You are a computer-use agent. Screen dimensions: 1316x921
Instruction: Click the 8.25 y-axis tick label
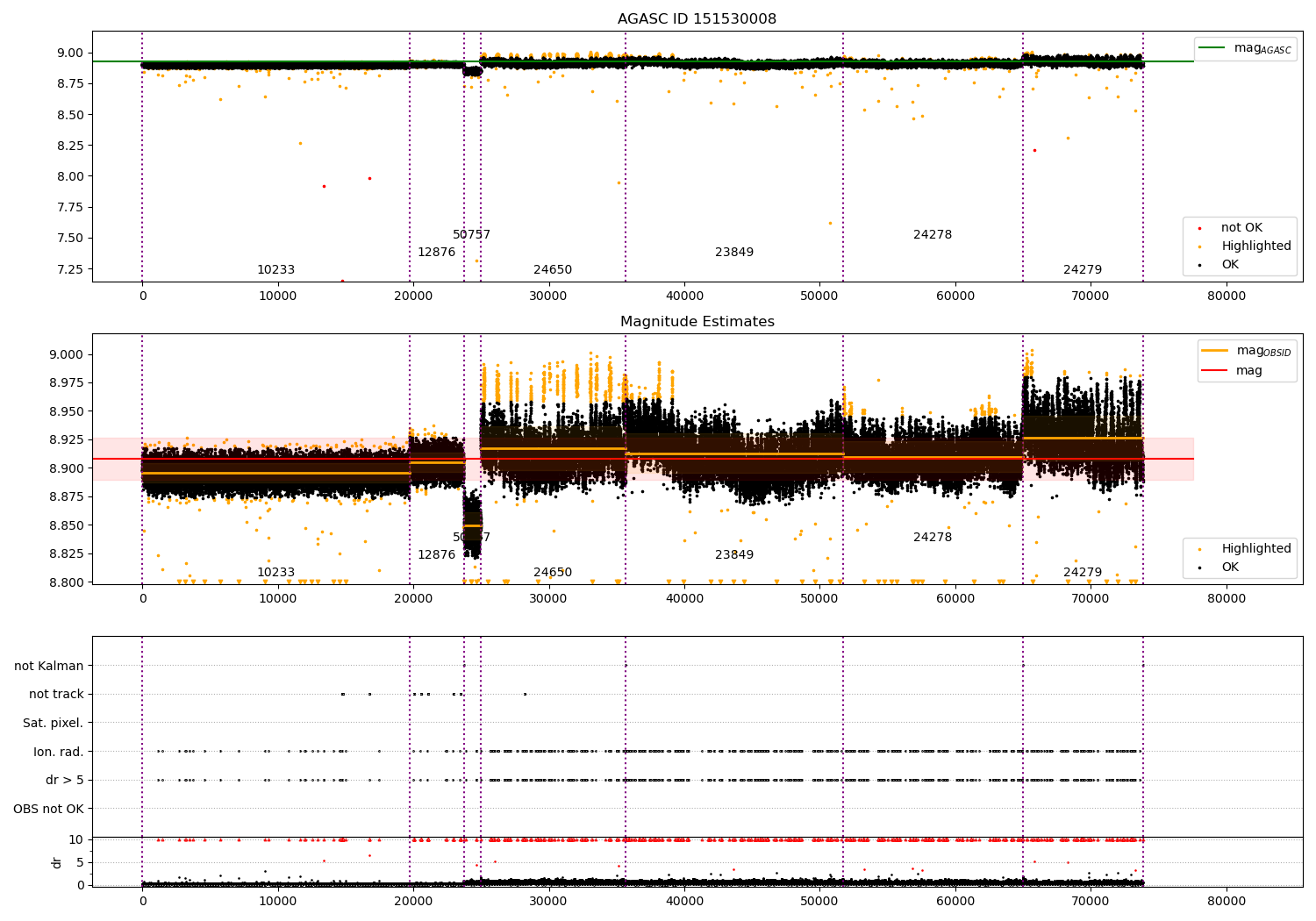point(69,146)
